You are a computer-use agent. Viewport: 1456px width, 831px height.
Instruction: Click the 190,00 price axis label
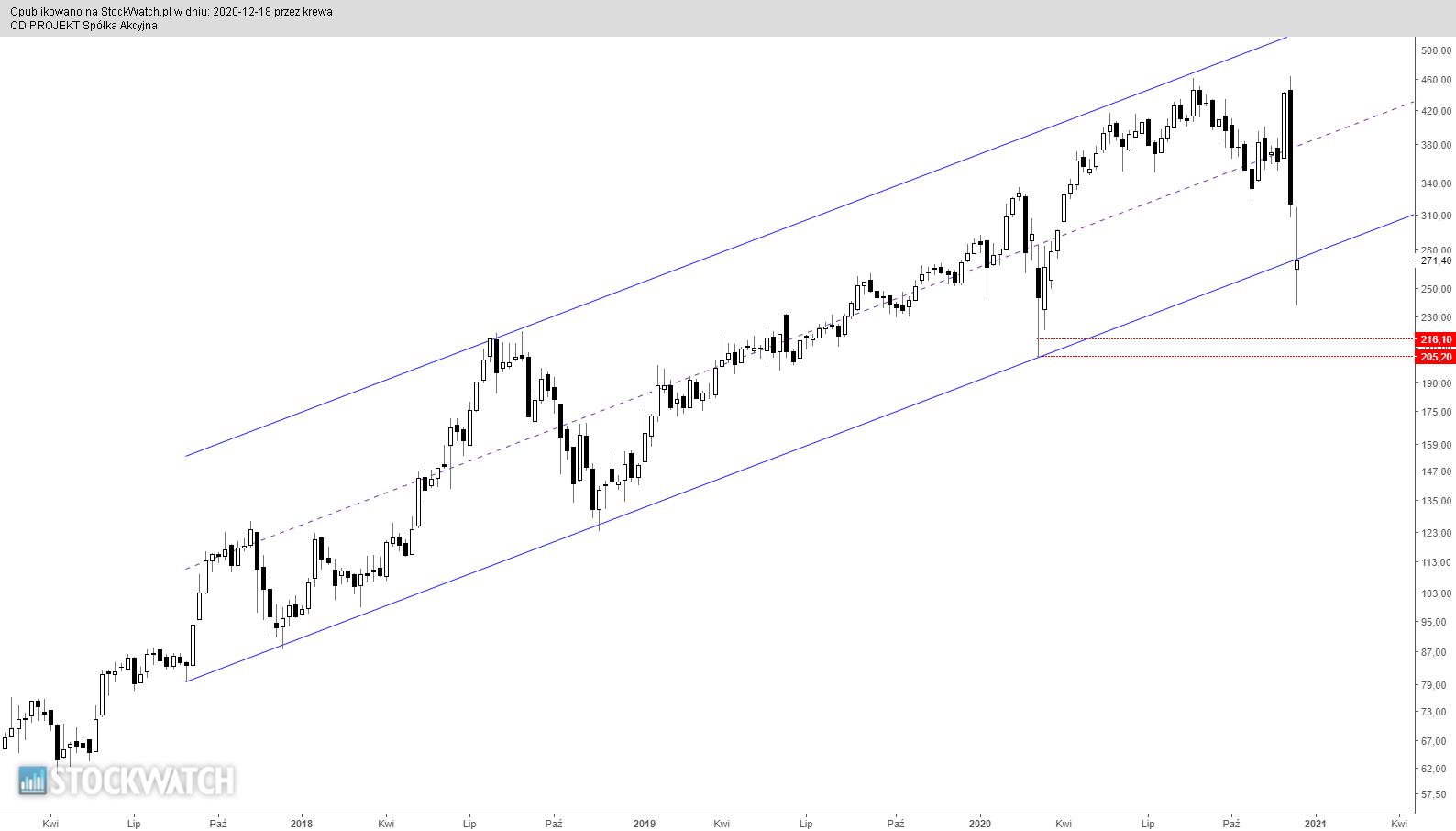[1436, 383]
